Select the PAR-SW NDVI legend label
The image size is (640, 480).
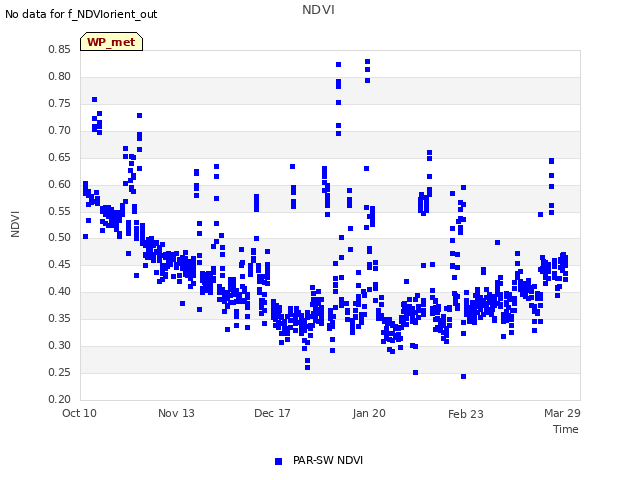(x=328, y=460)
